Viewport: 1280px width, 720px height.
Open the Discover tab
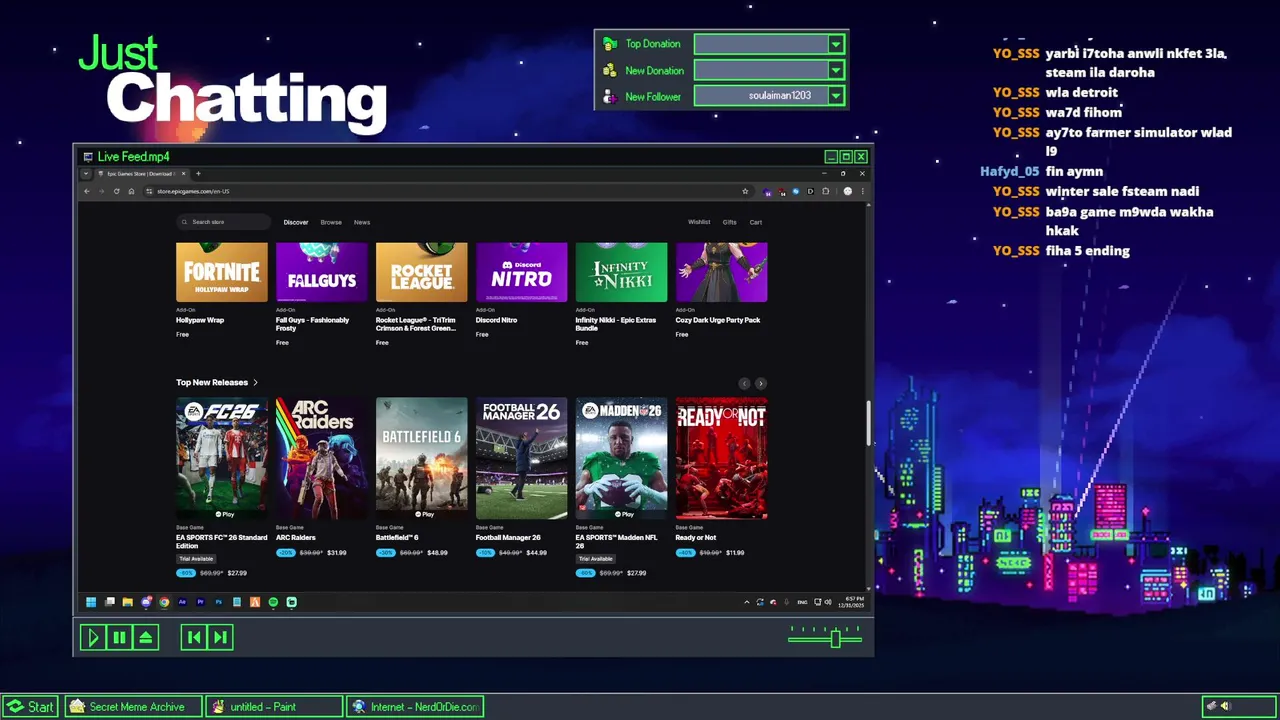pyautogui.click(x=295, y=222)
